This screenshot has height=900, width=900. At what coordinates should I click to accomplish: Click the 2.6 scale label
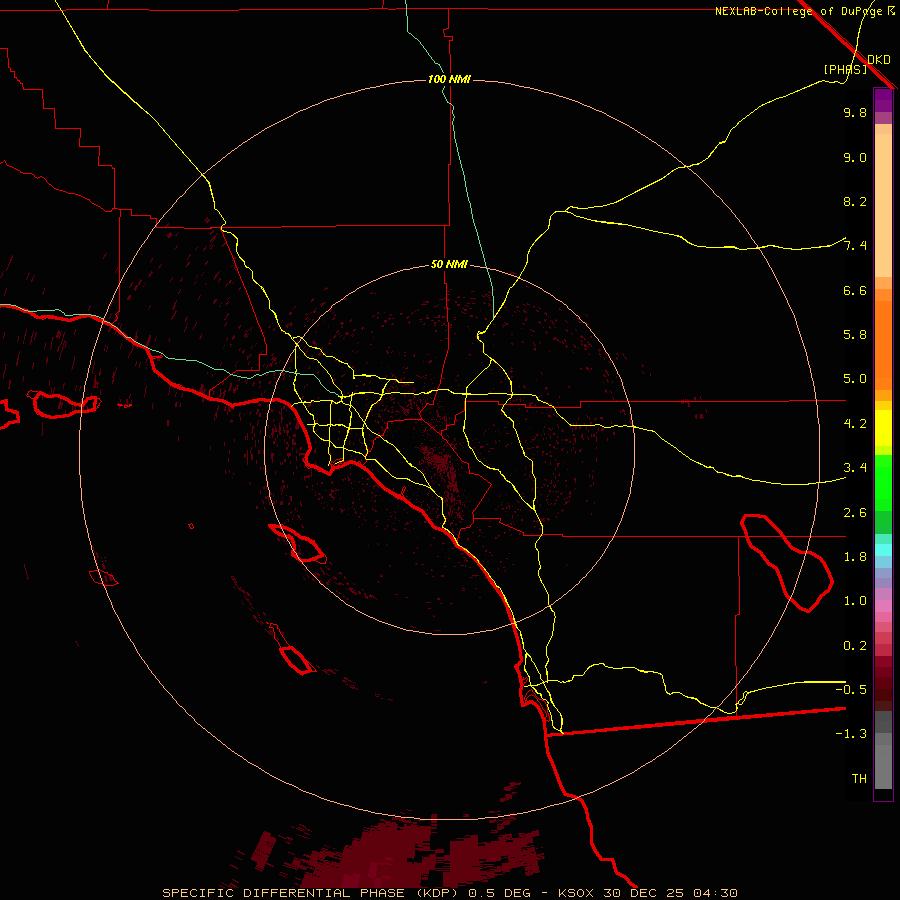[x=855, y=513]
